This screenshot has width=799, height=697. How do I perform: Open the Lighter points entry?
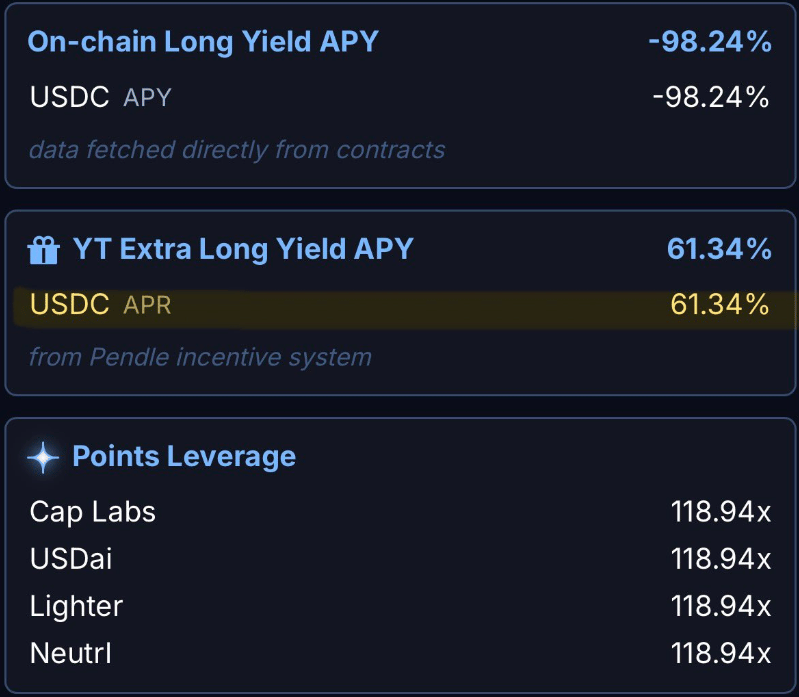pyautogui.click(x=77, y=606)
